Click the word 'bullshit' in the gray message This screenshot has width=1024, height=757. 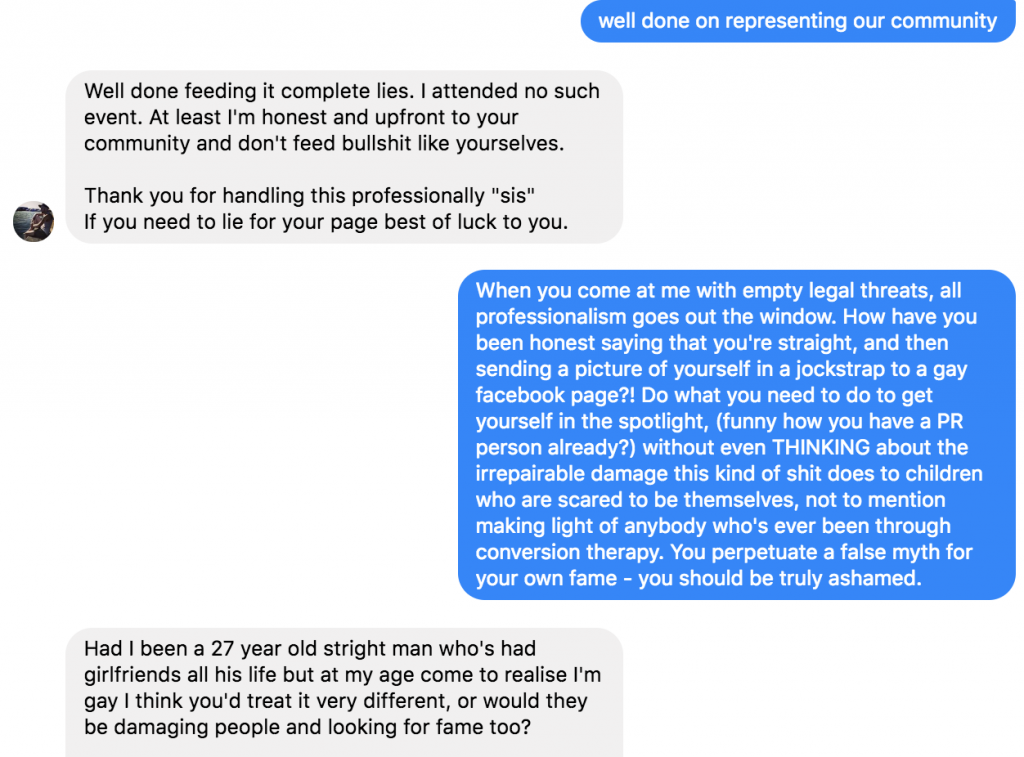(372, 143)
